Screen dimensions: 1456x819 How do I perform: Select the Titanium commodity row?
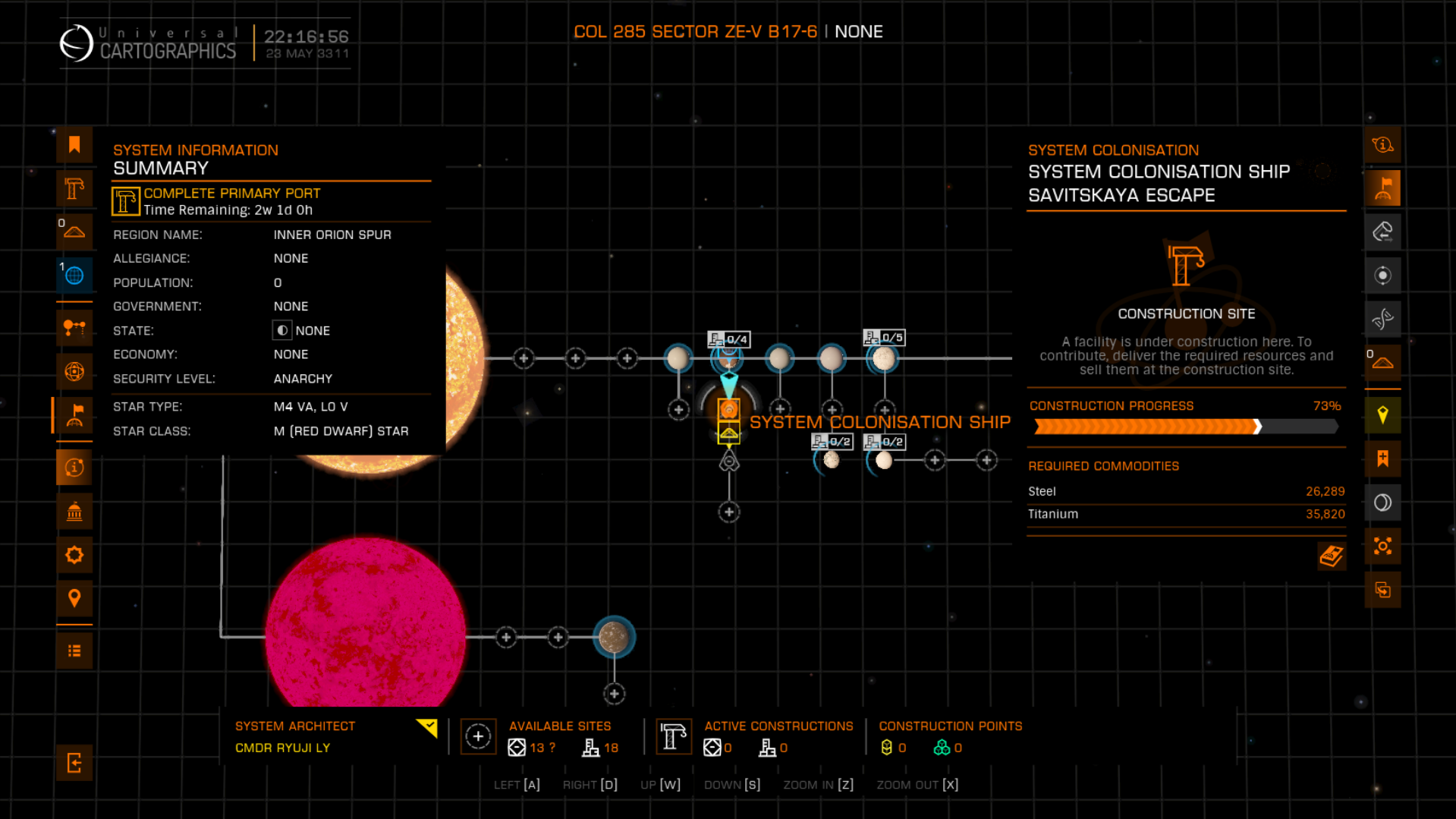[x=1186, y=514]
